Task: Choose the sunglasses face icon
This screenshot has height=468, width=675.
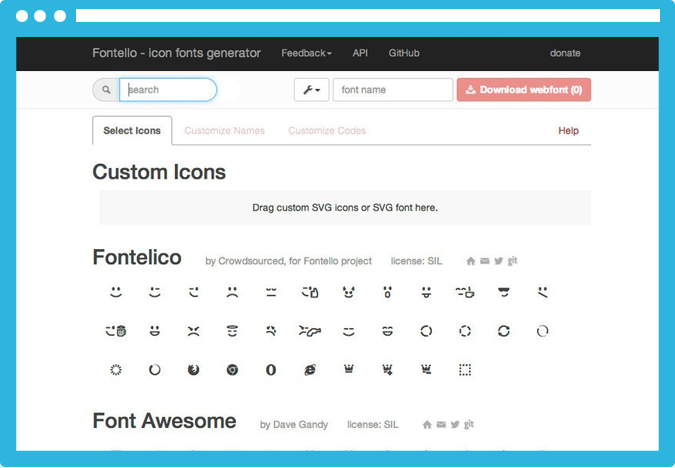Action: point(504,292)
